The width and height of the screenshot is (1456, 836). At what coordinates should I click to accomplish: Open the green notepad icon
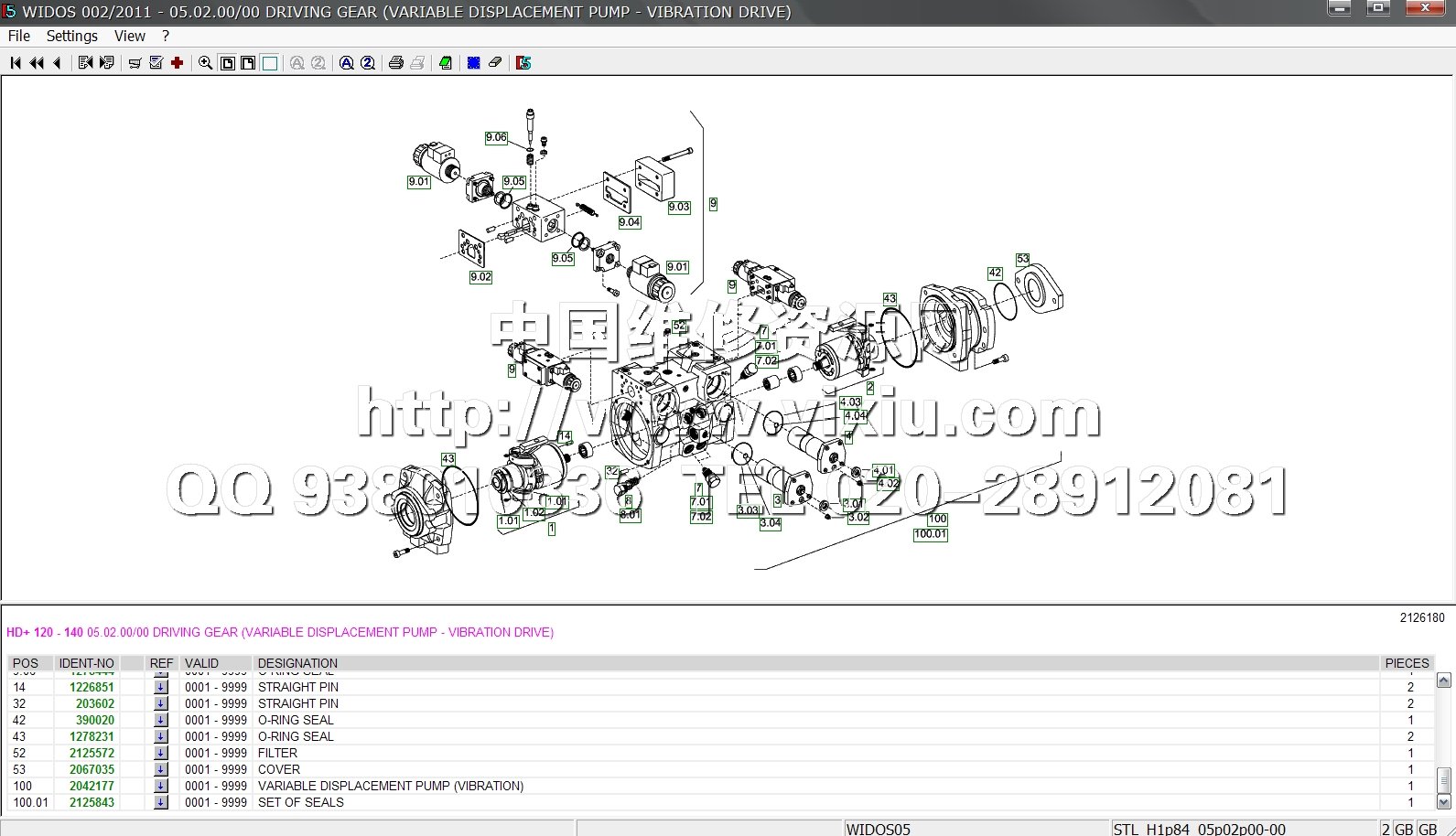[446, 63]
